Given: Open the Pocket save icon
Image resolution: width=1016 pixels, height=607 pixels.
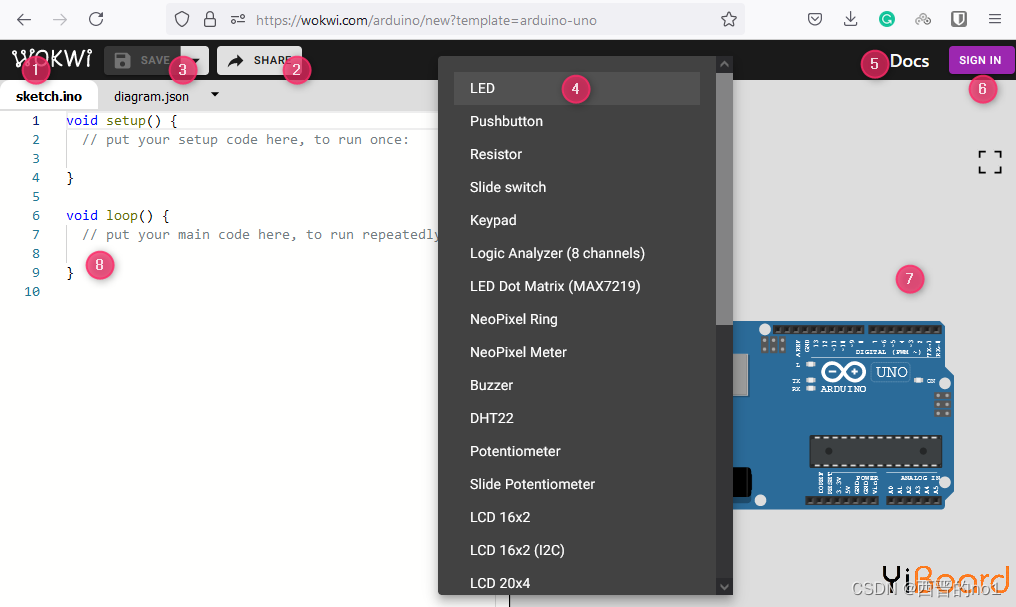Looking at the screenshot, I should tap(815, 19).
